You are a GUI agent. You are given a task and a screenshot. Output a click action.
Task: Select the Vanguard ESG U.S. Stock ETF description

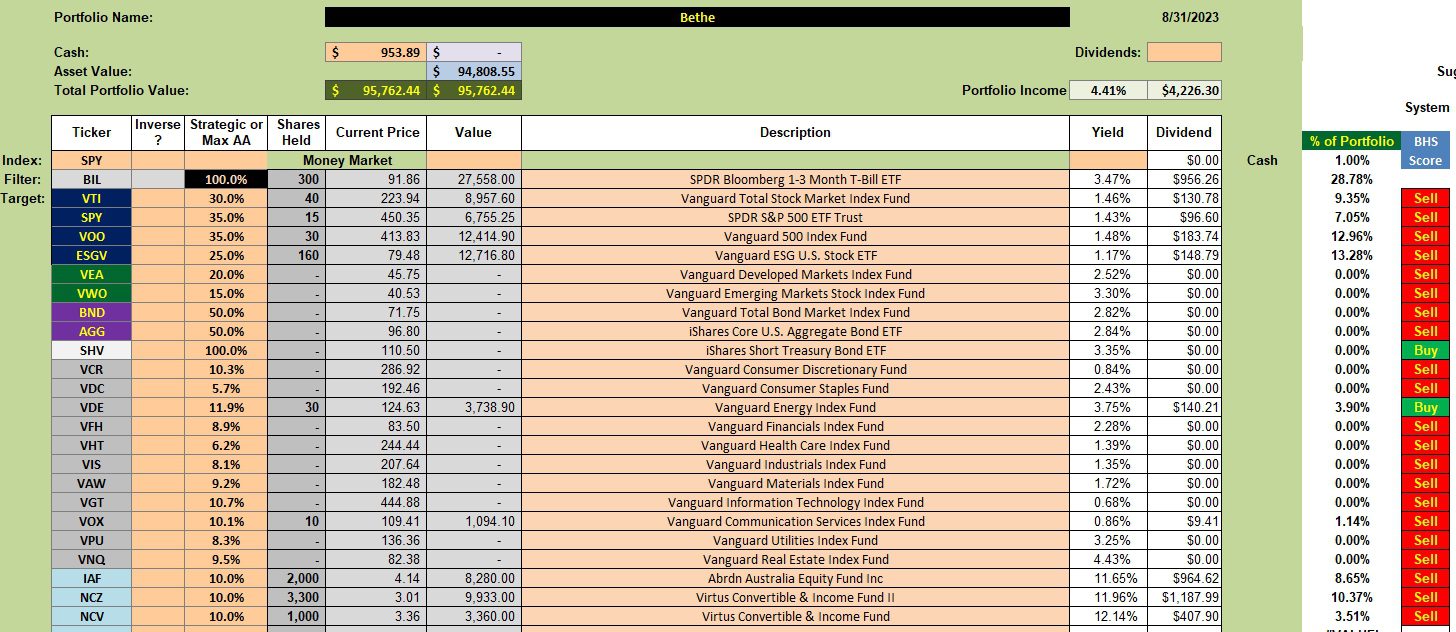pos(795,255)
